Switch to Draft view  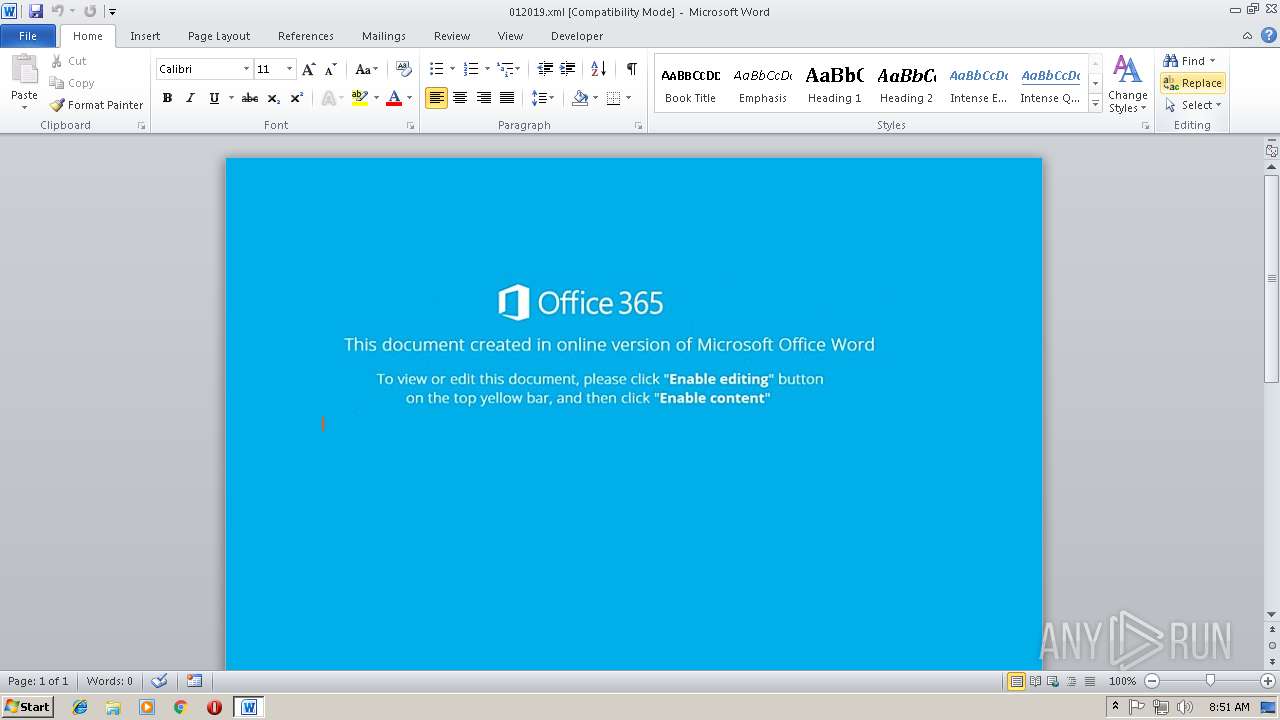pos(1088,681)
